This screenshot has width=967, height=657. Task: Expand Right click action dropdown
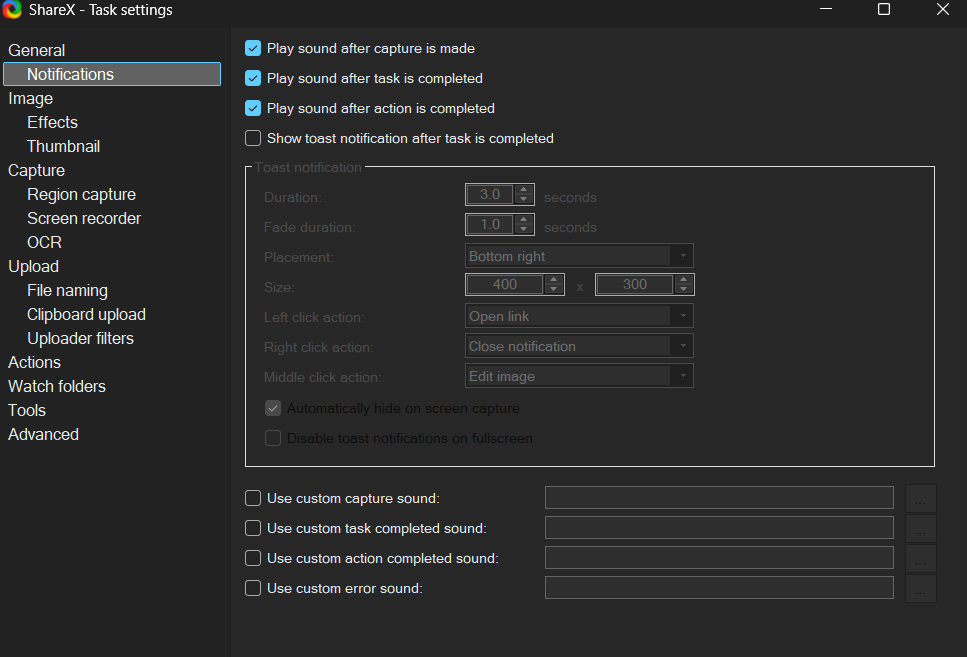coord(579,346)
